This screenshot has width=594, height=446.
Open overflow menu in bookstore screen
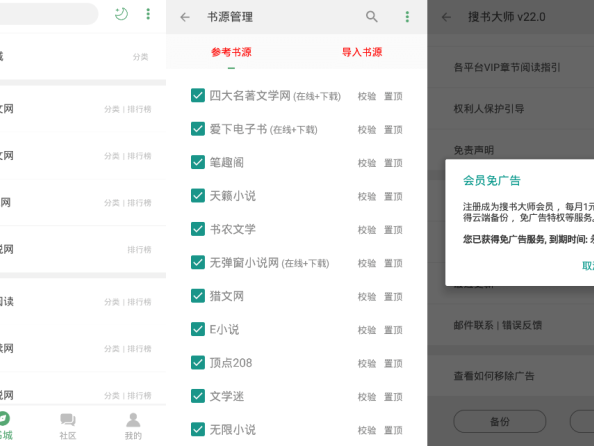point(148,14)
